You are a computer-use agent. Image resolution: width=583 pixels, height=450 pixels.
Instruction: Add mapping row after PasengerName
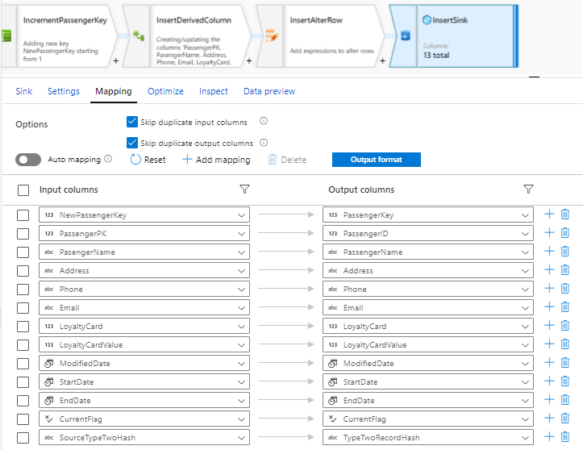click(549, 251)
